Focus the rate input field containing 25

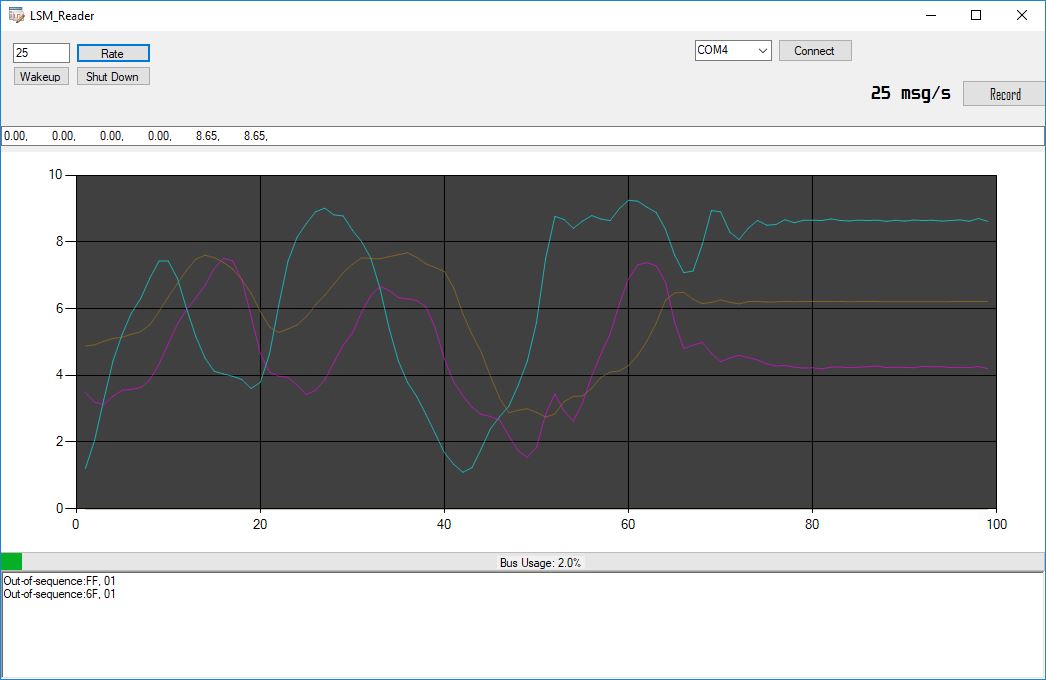point(41,53)
